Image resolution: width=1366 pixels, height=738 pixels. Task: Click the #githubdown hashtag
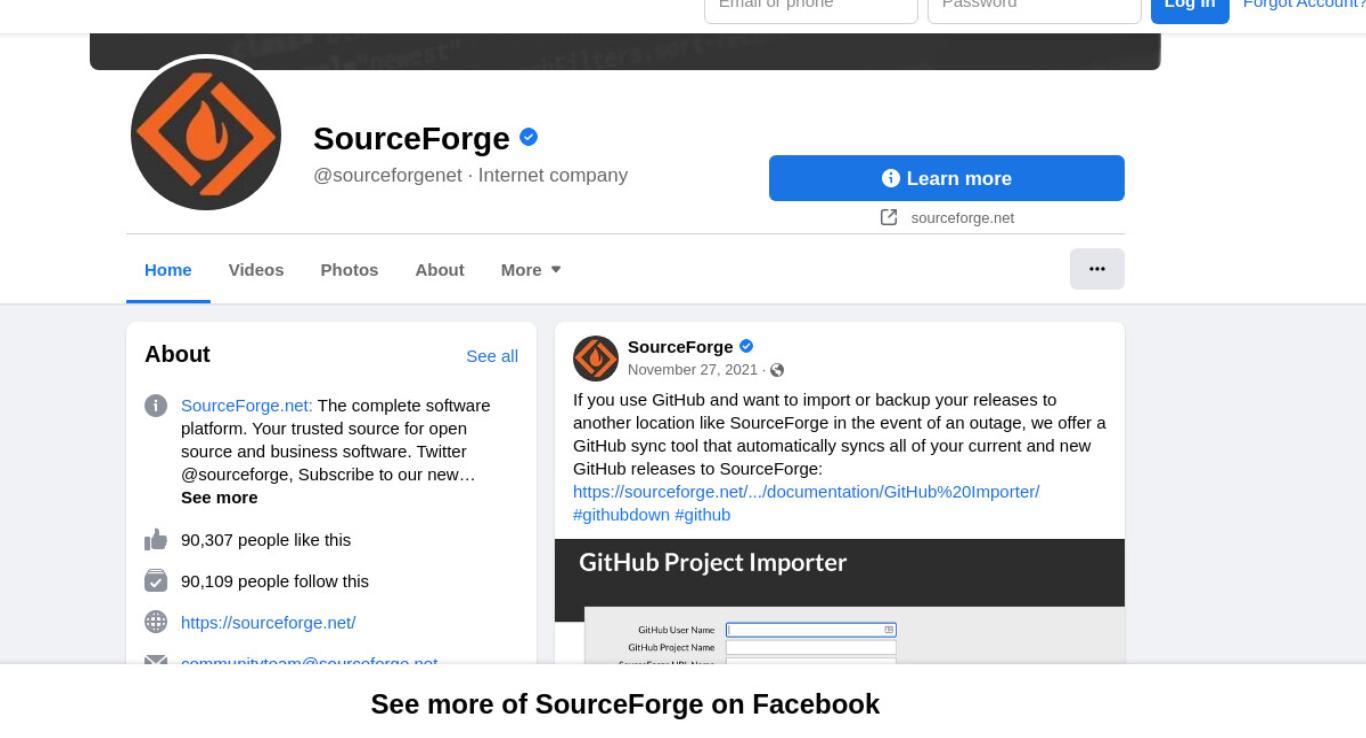[x=621, y=515]
